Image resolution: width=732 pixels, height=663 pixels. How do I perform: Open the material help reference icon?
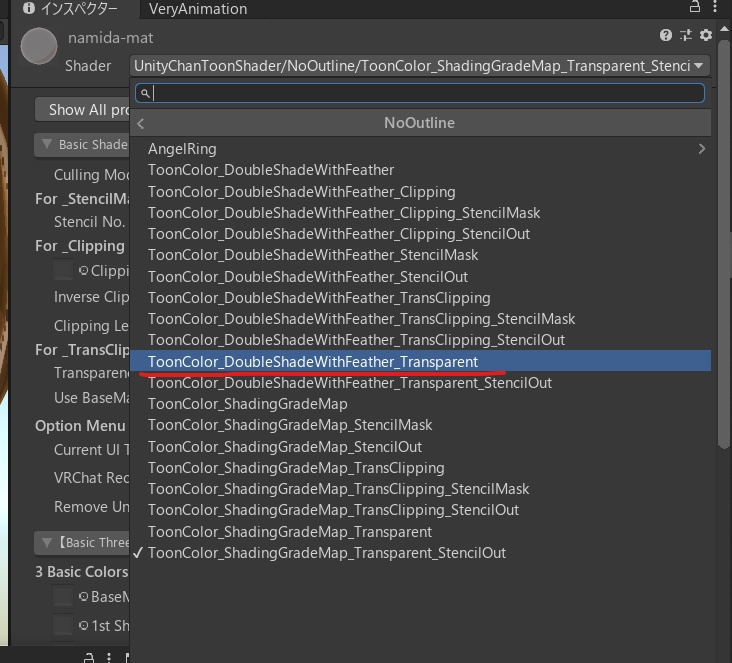click(x=666, y=35)
